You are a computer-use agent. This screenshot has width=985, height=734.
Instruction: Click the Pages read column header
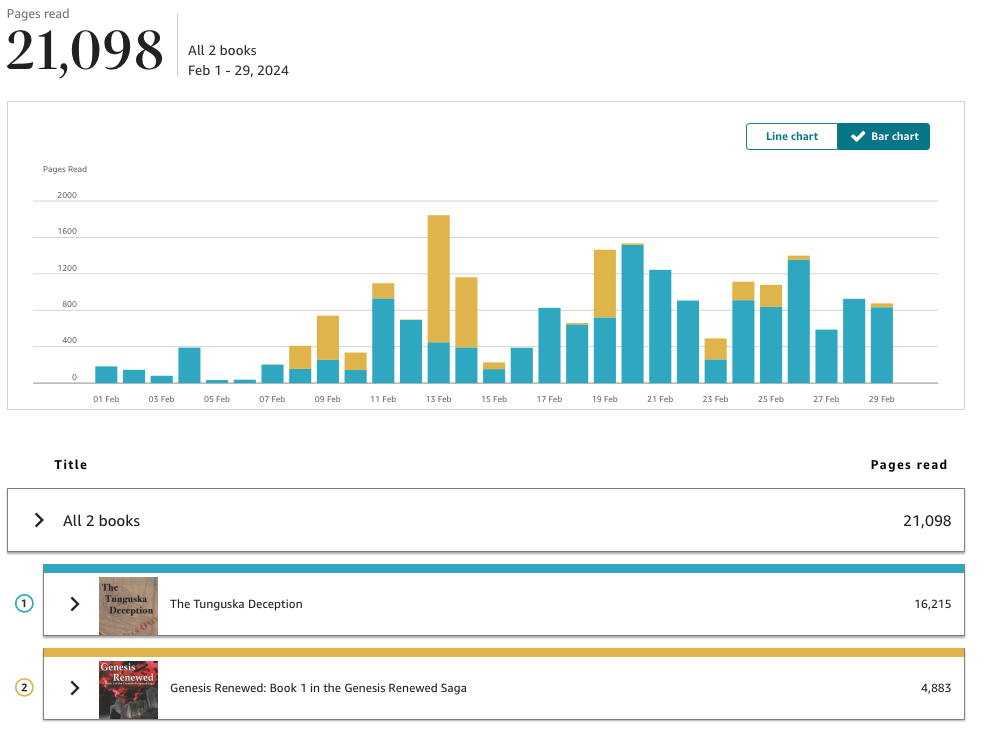908,465
